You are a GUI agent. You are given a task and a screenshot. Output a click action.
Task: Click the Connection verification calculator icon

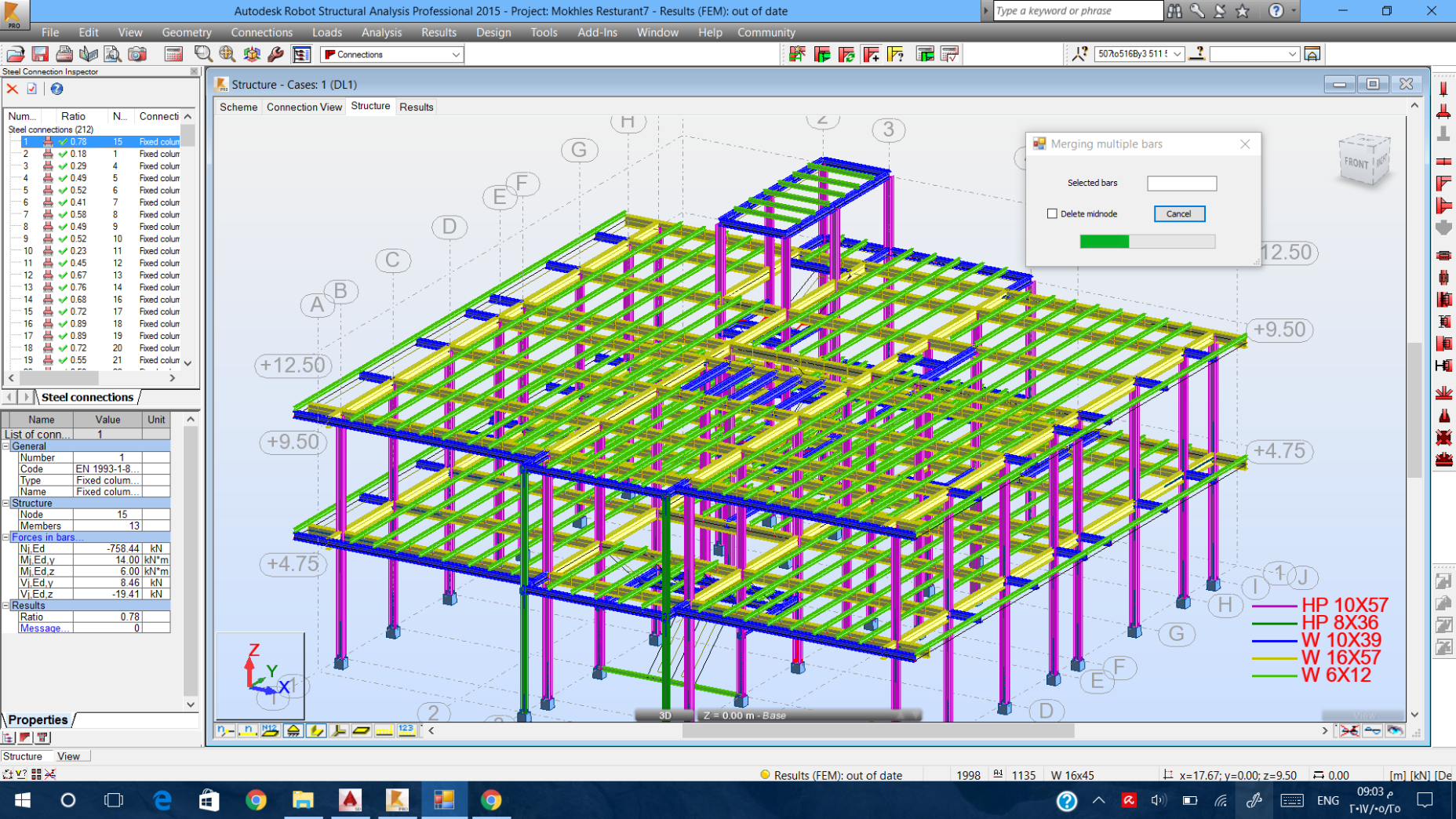[950, 54]
